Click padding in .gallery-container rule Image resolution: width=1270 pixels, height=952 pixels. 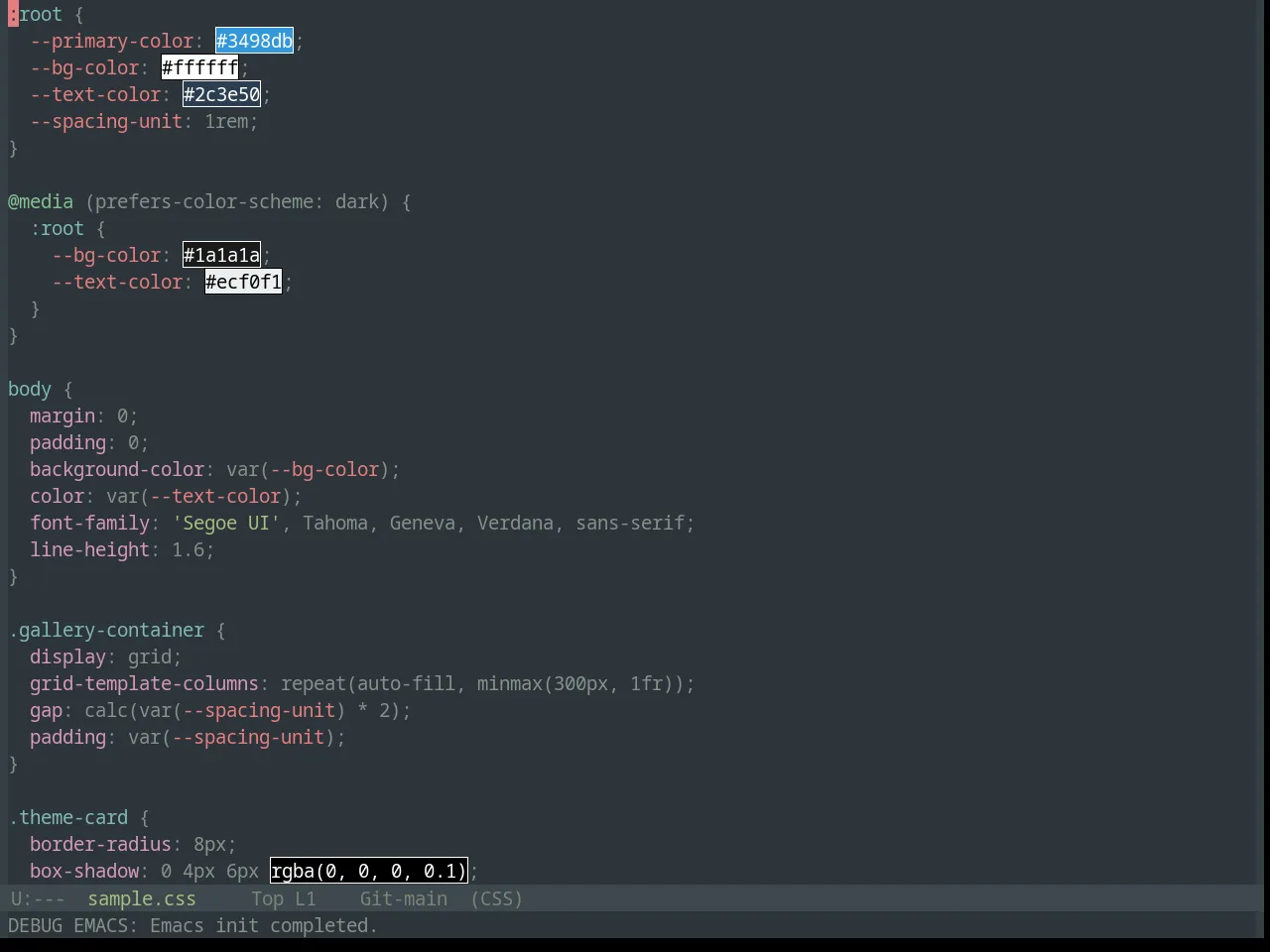point(67,737)
